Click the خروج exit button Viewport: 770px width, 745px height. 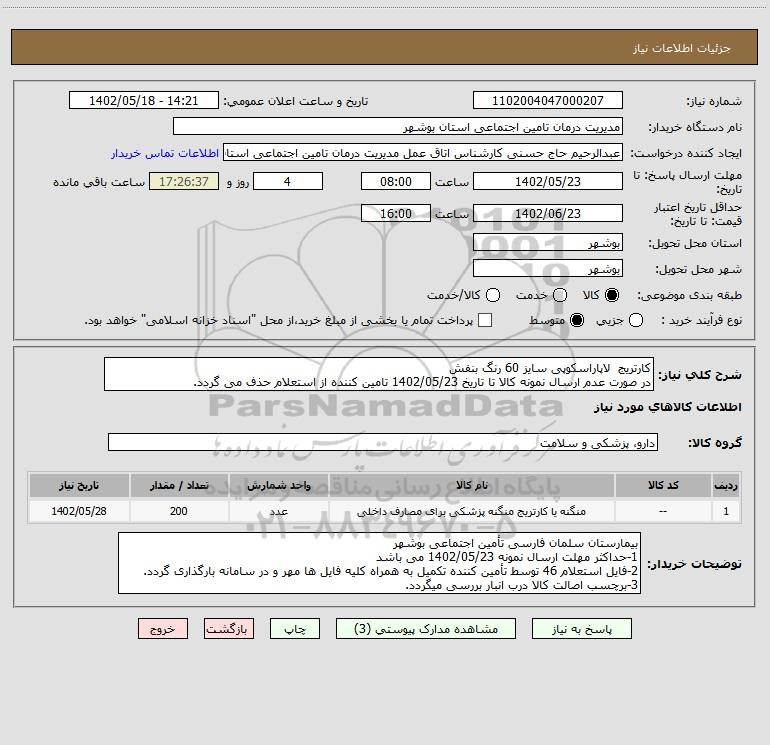pos(163,629)
